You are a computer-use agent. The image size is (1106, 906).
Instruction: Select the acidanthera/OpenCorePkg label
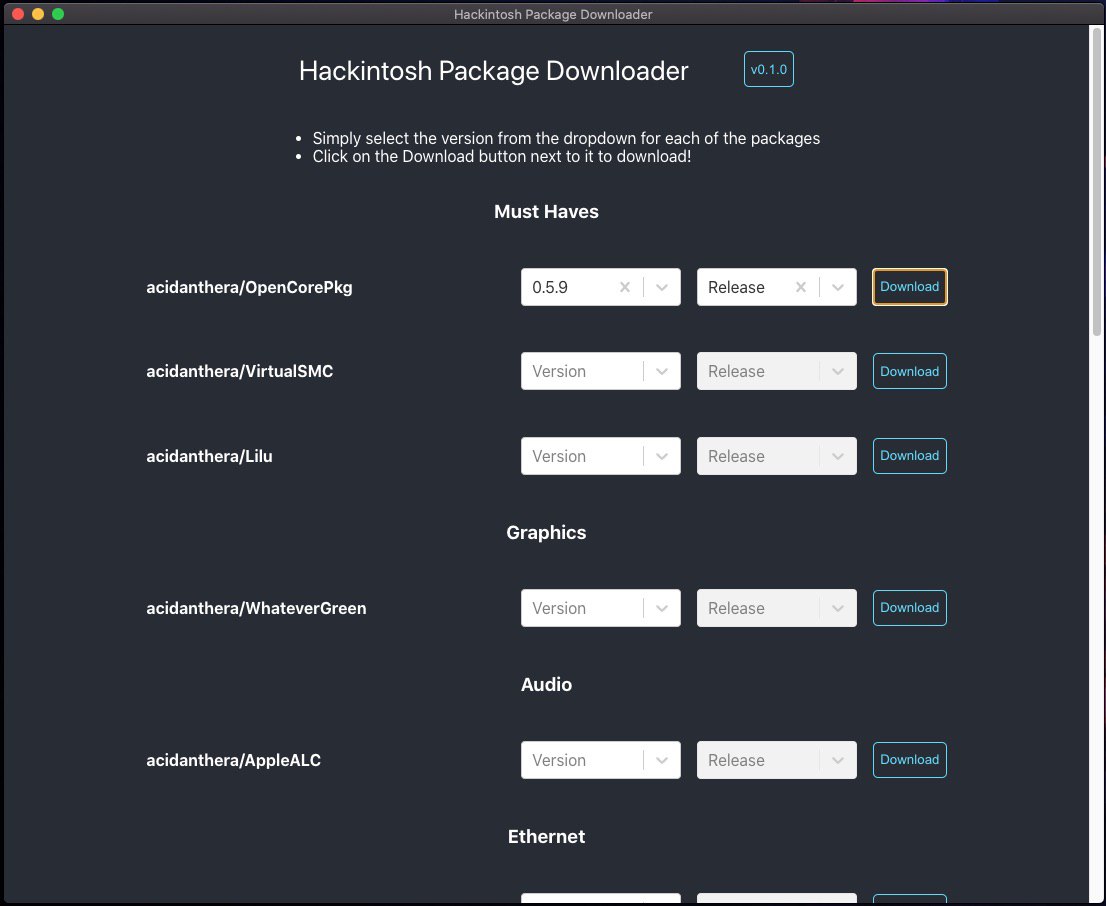[249, 287]
